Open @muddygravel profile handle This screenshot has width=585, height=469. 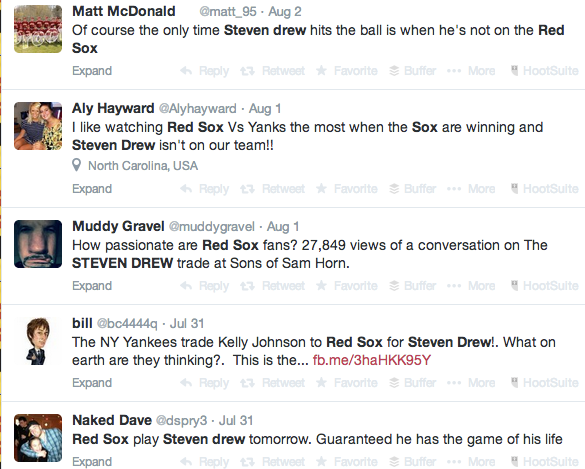point(212,226)
